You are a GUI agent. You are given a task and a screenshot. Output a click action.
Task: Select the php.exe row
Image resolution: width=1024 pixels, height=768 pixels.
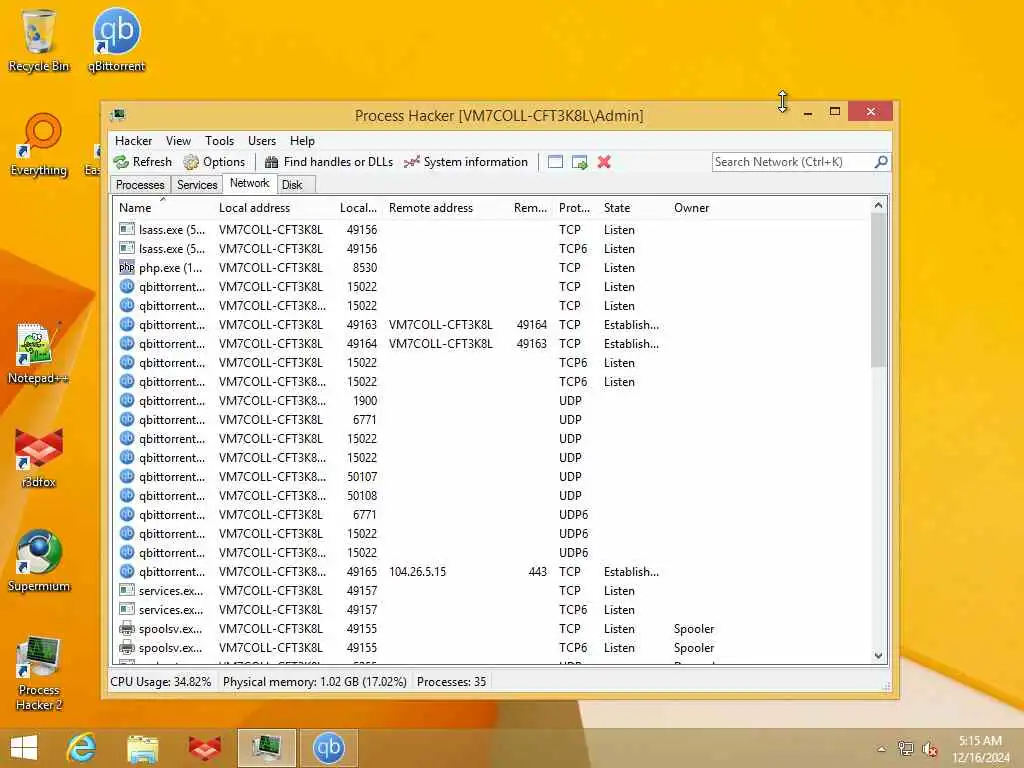pyautogui.click(x=492, y=268)
